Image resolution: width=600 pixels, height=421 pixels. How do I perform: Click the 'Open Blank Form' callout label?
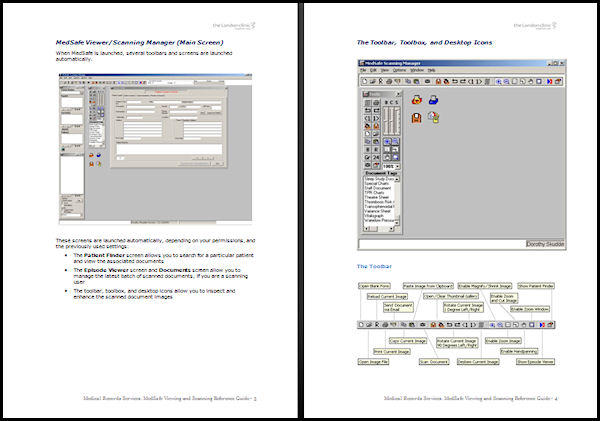tap(375, 286)
